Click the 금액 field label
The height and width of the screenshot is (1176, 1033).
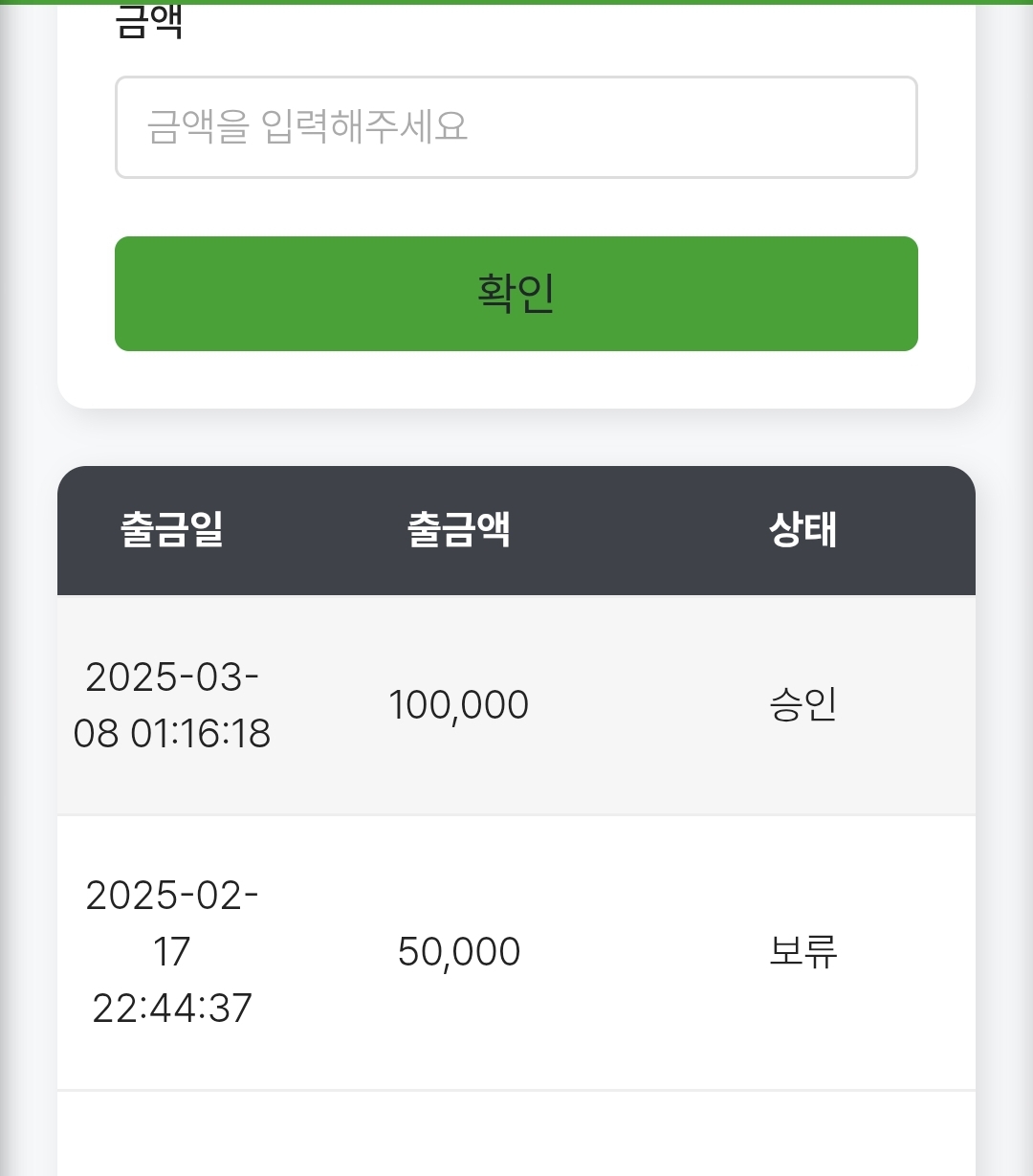[148, 23]
